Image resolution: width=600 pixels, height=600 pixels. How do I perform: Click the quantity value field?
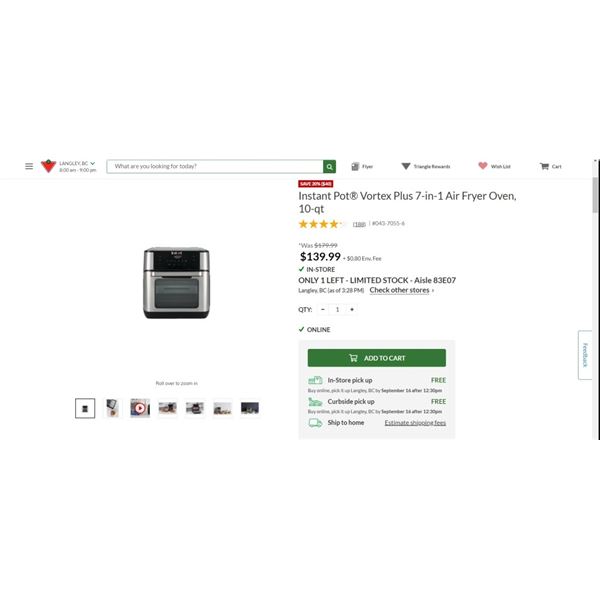pyautogui.click(x=338, y=309)
